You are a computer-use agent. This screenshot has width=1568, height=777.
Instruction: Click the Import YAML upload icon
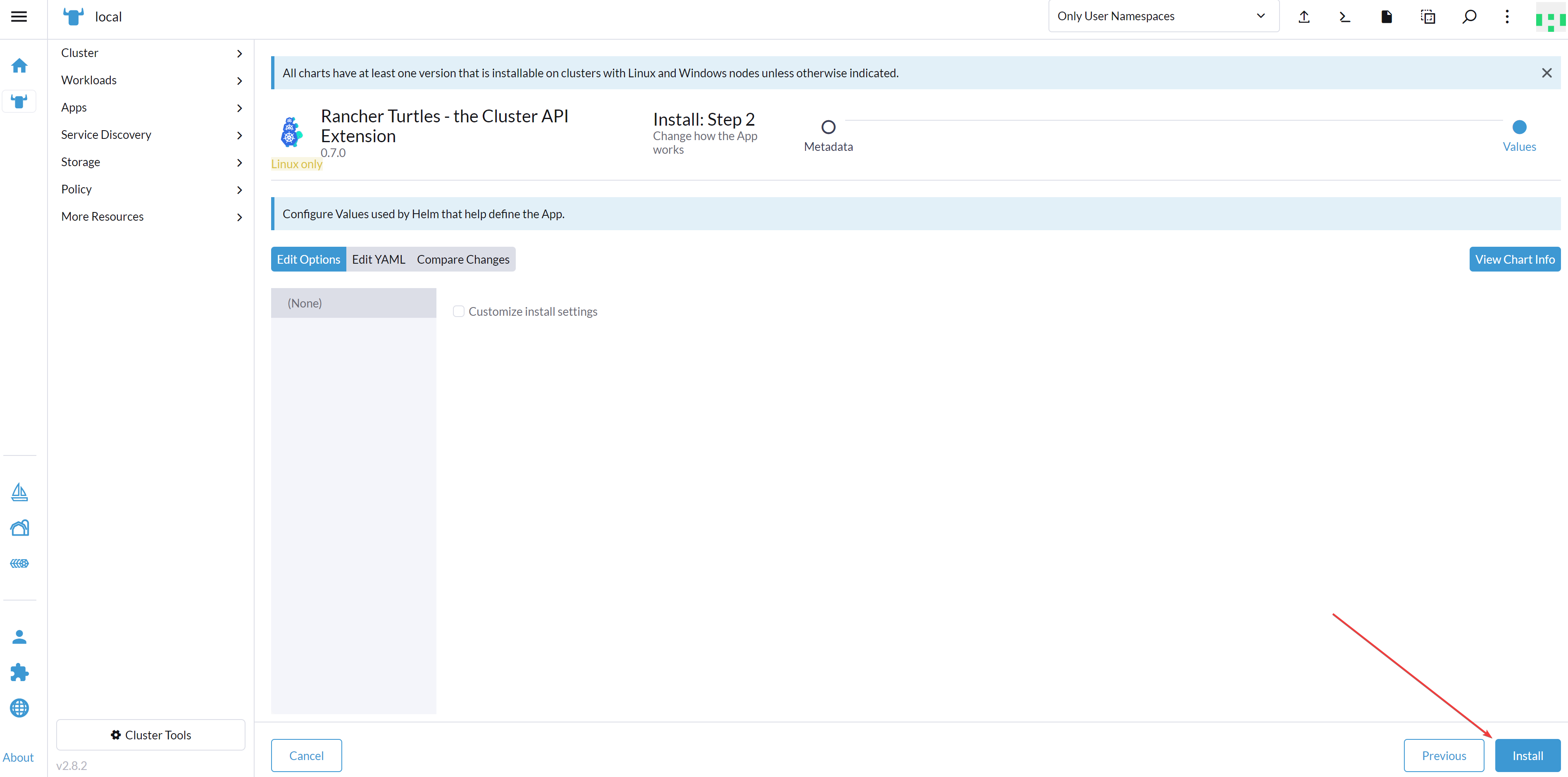[1304, 17]
